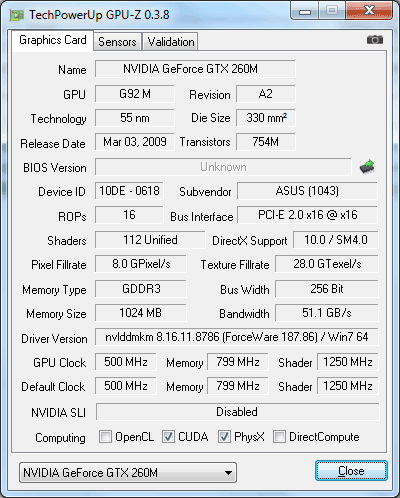The height and width of the screenshot is (498, 400).
Task: Click the DirectX Support field 10.0 / SM4.0
Action: (336, 240)
